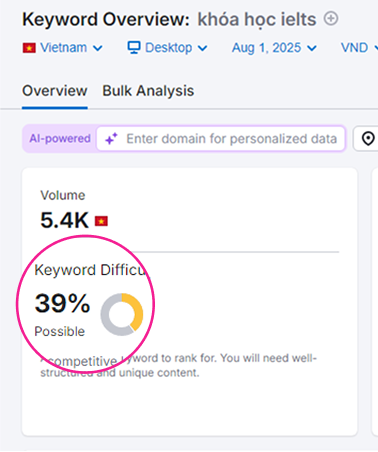Switch to the Bulk Analysis tab

(148, 91)
